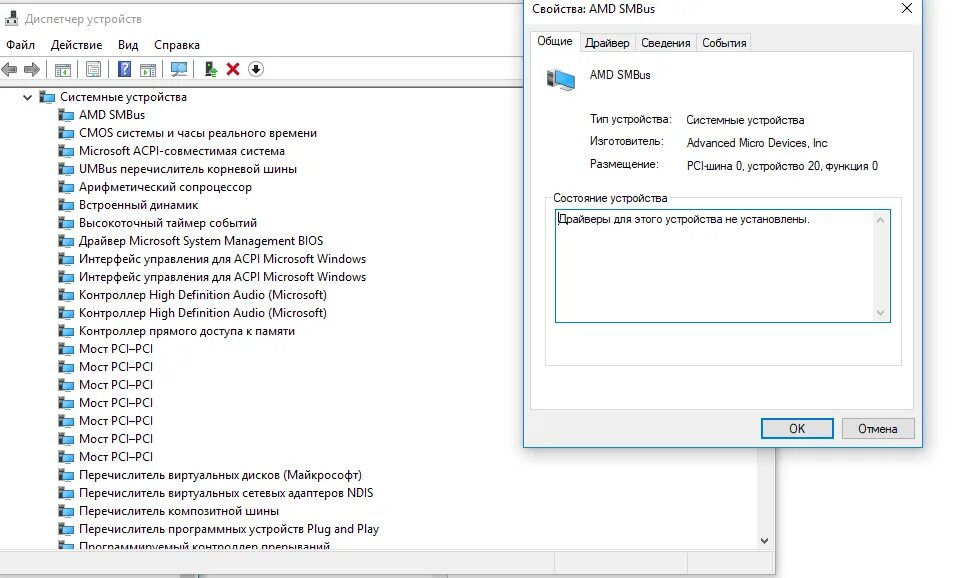
Task: Open the Вид menu
Action: tap(128, 45)
